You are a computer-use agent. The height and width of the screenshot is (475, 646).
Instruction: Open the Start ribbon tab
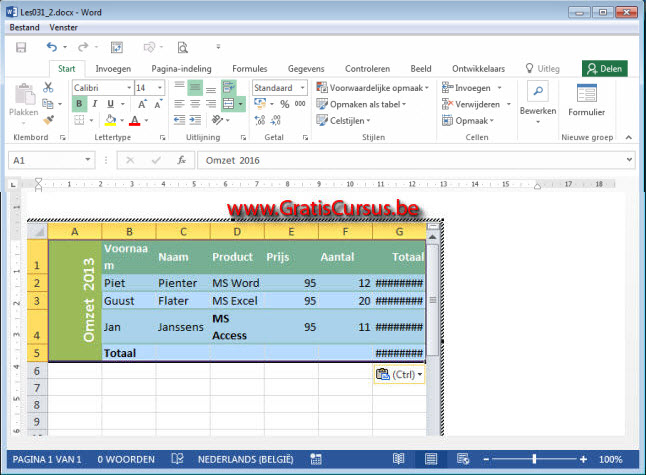click(x=66, y=69)
